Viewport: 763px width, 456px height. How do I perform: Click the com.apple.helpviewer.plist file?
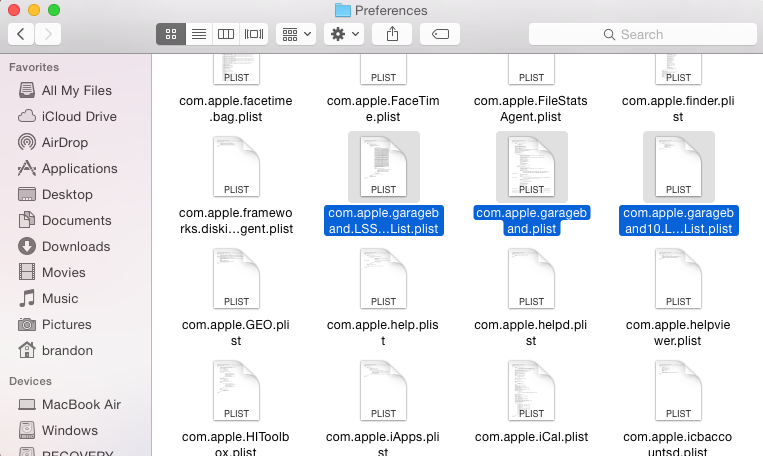(x=678, y=279)
